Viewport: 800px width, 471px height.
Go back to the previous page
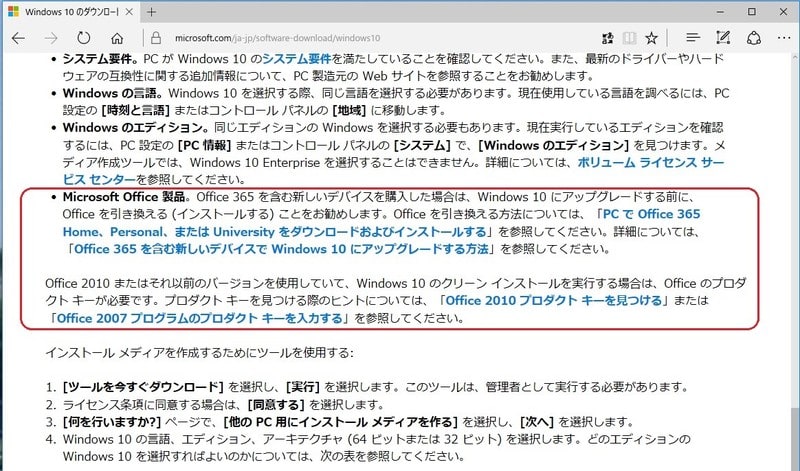[18, 38]
